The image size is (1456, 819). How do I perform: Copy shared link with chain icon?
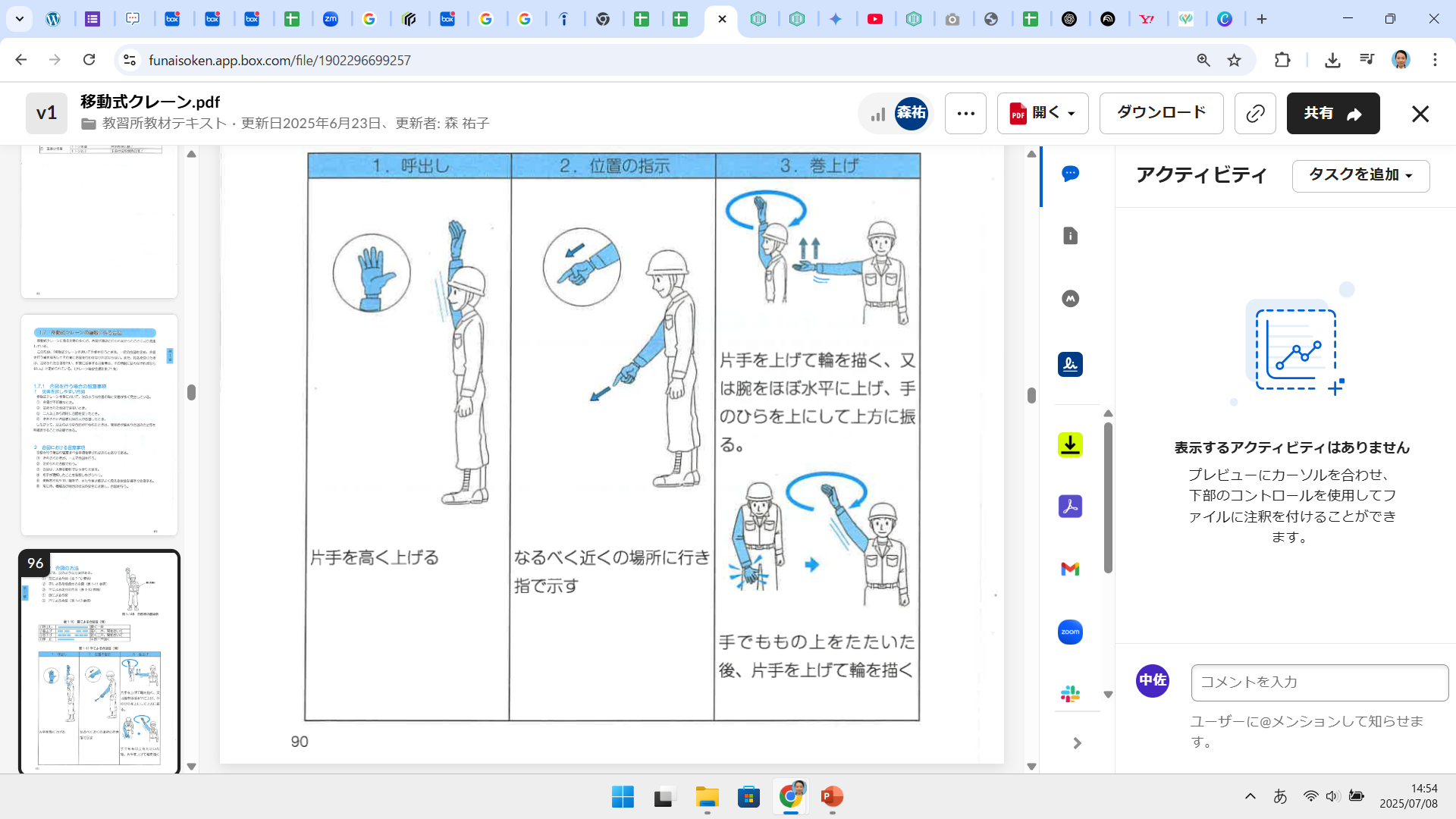click(1255, 114)
